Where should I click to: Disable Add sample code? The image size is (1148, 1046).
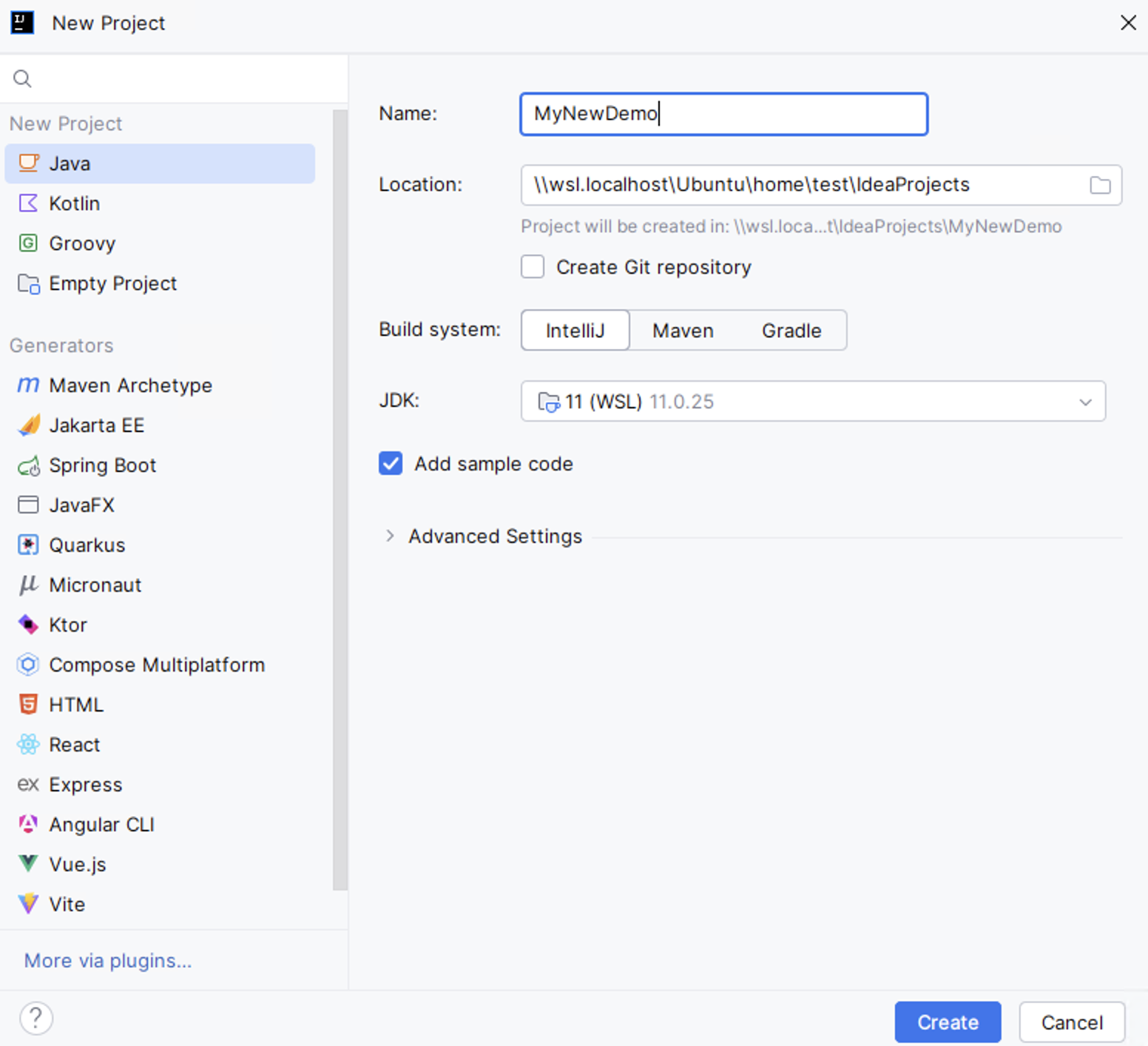390,463
